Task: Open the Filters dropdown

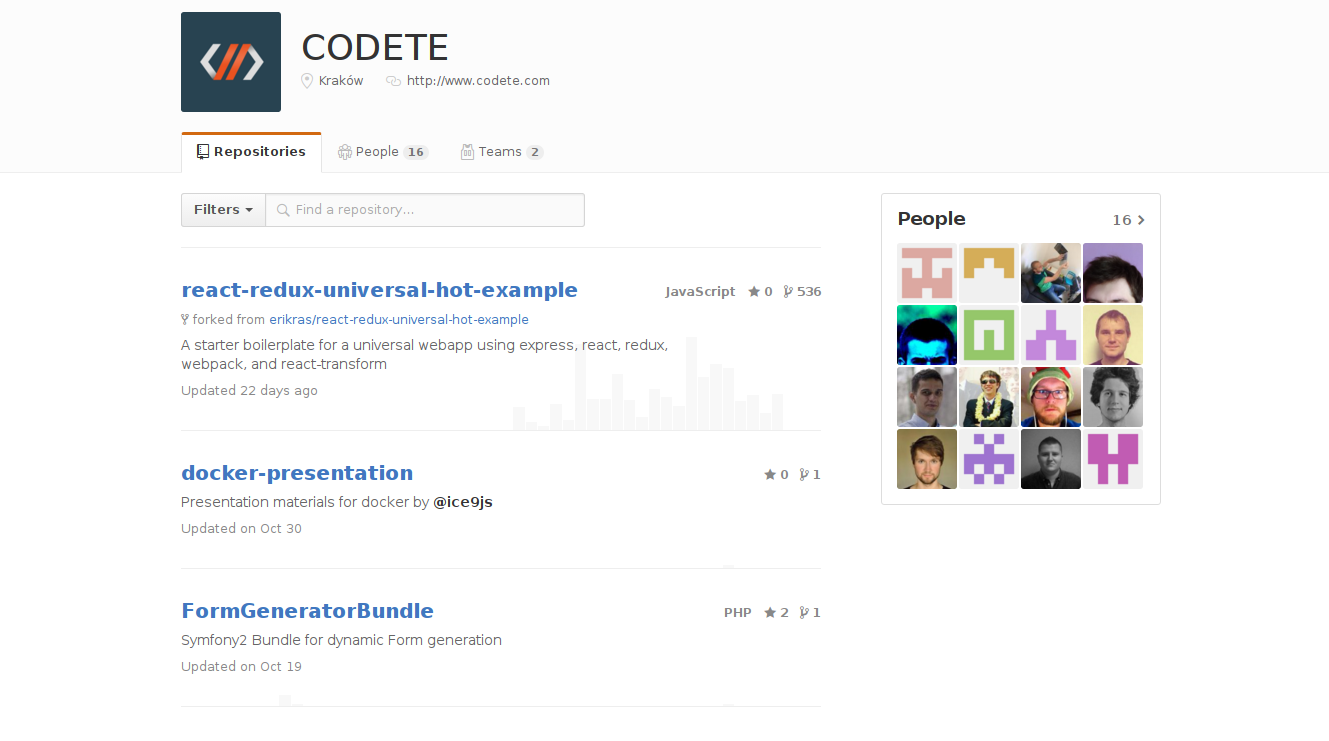Action: (x=223, y=210)
